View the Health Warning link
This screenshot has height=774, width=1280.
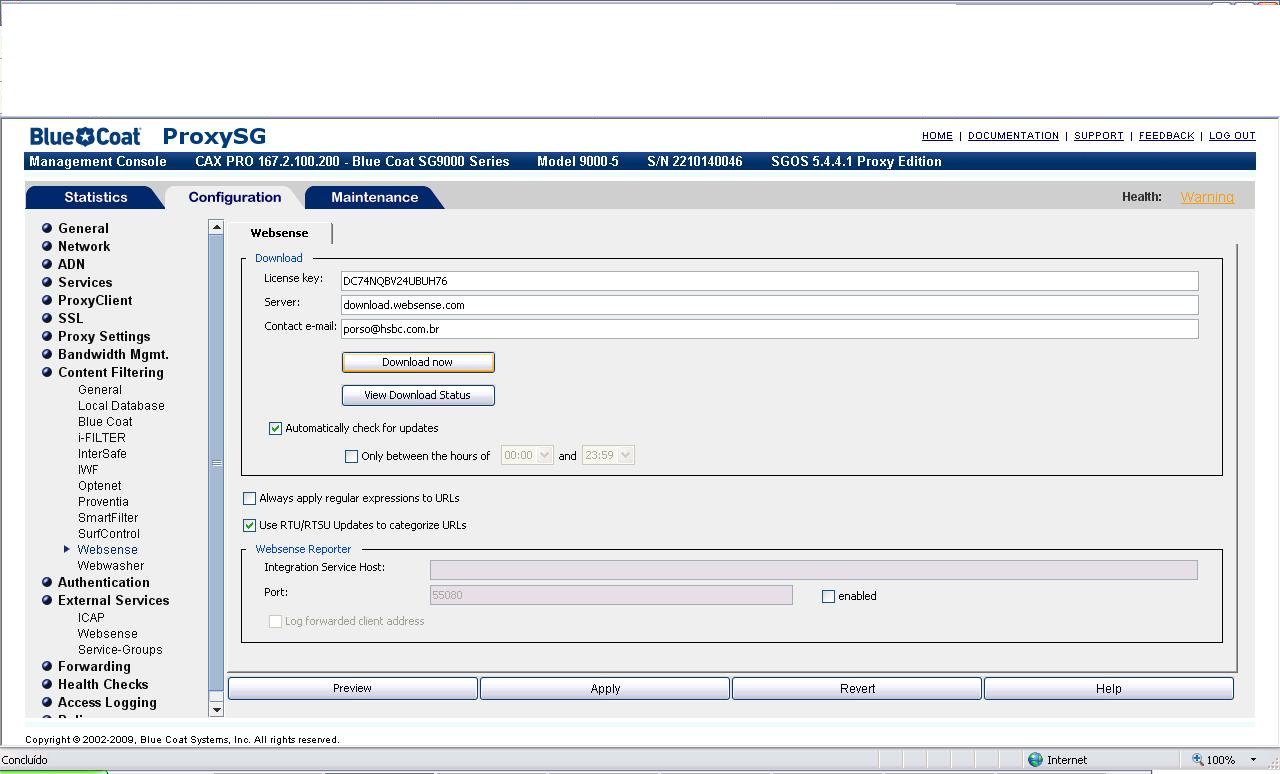1207,197
